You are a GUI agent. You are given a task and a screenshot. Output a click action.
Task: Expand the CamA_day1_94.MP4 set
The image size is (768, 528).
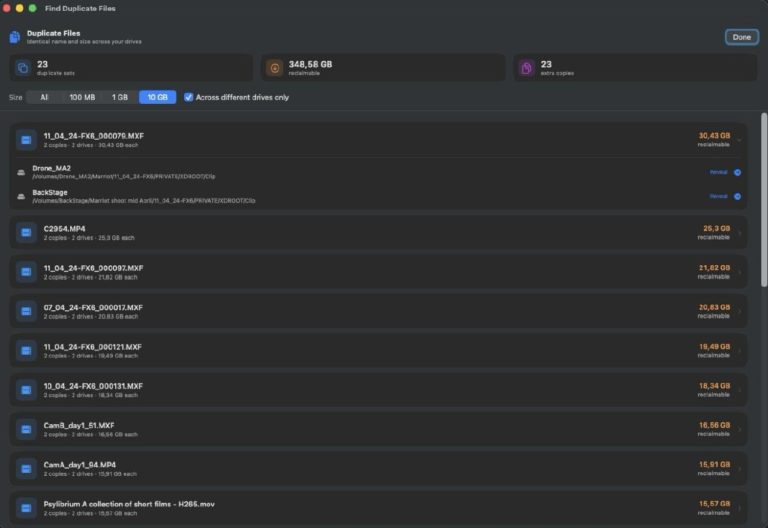tap(740, 469)
